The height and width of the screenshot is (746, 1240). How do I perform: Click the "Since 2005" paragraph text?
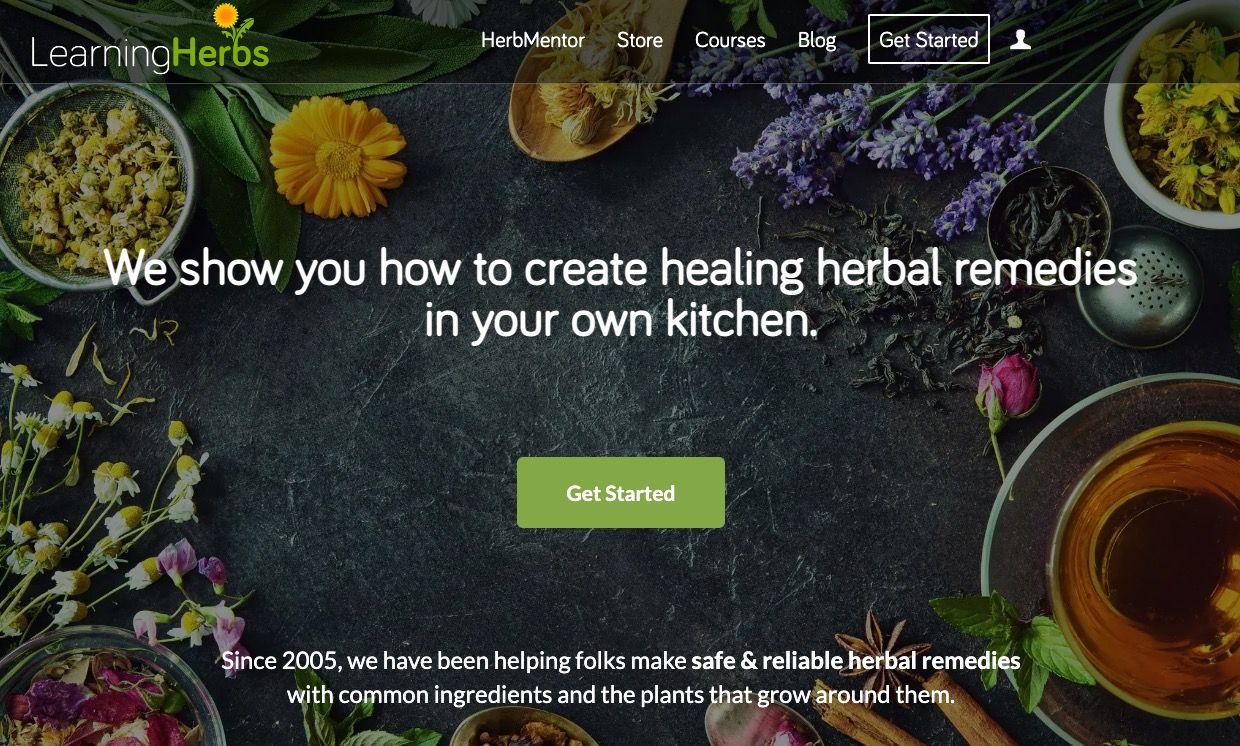click(621, 678)
